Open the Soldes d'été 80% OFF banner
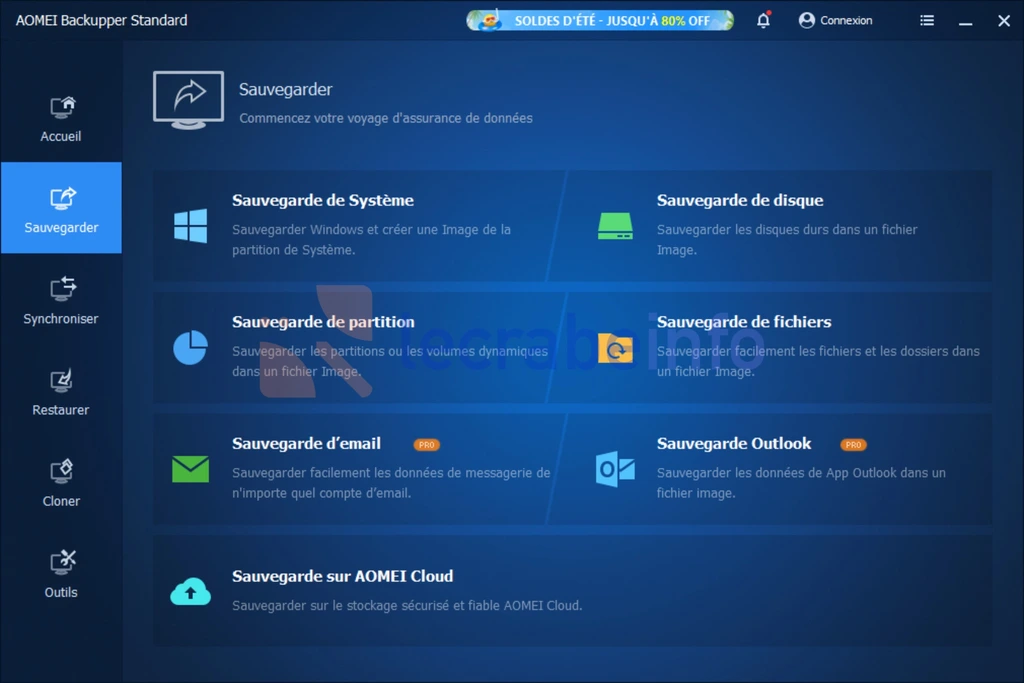Image resolution: width=1024 pixels, height=683 pixels. (600, 20)
